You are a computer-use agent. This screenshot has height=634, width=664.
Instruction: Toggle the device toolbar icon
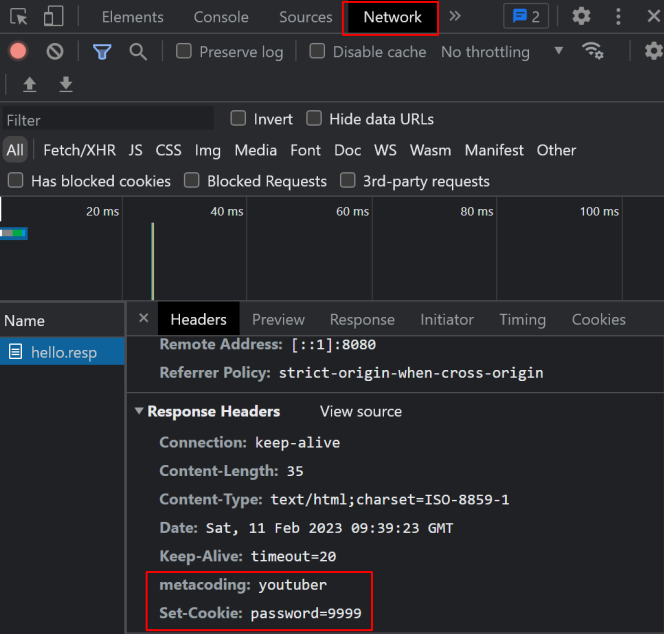53,17
